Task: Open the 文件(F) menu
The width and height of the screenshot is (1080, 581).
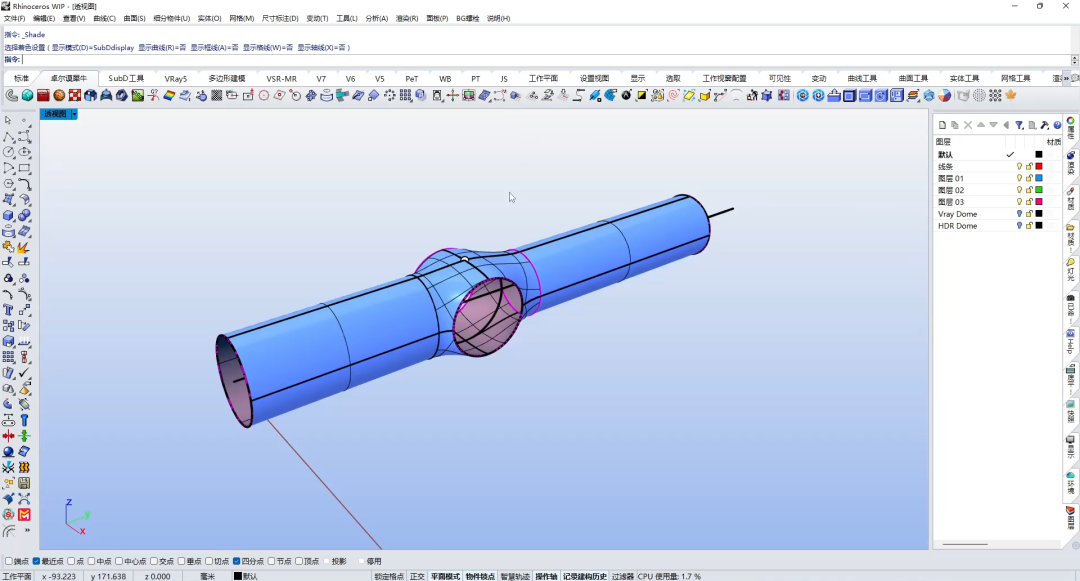Action: (x=14, y=19)
